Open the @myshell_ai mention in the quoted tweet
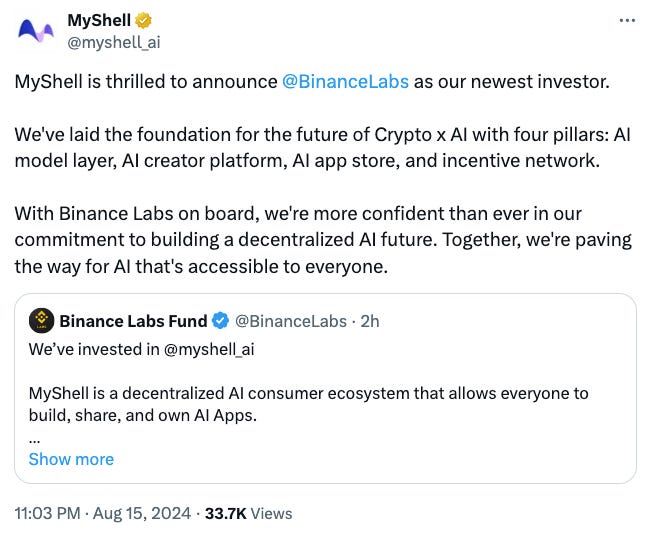The image size is (653, 540). [x=209, y=350]
